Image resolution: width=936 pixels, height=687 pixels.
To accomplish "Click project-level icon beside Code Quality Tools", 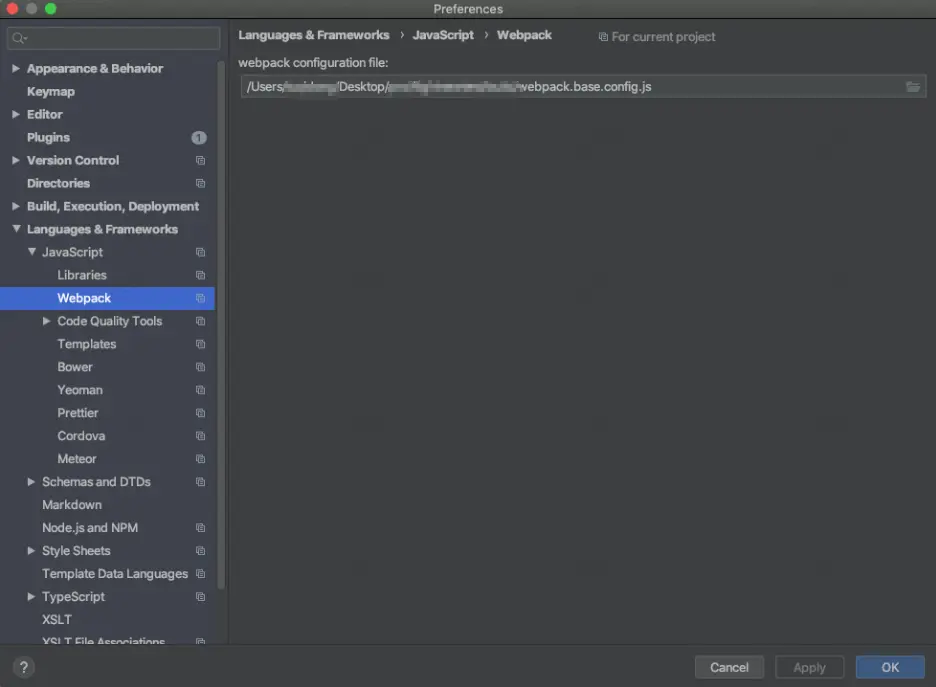I will pos(201,321).
